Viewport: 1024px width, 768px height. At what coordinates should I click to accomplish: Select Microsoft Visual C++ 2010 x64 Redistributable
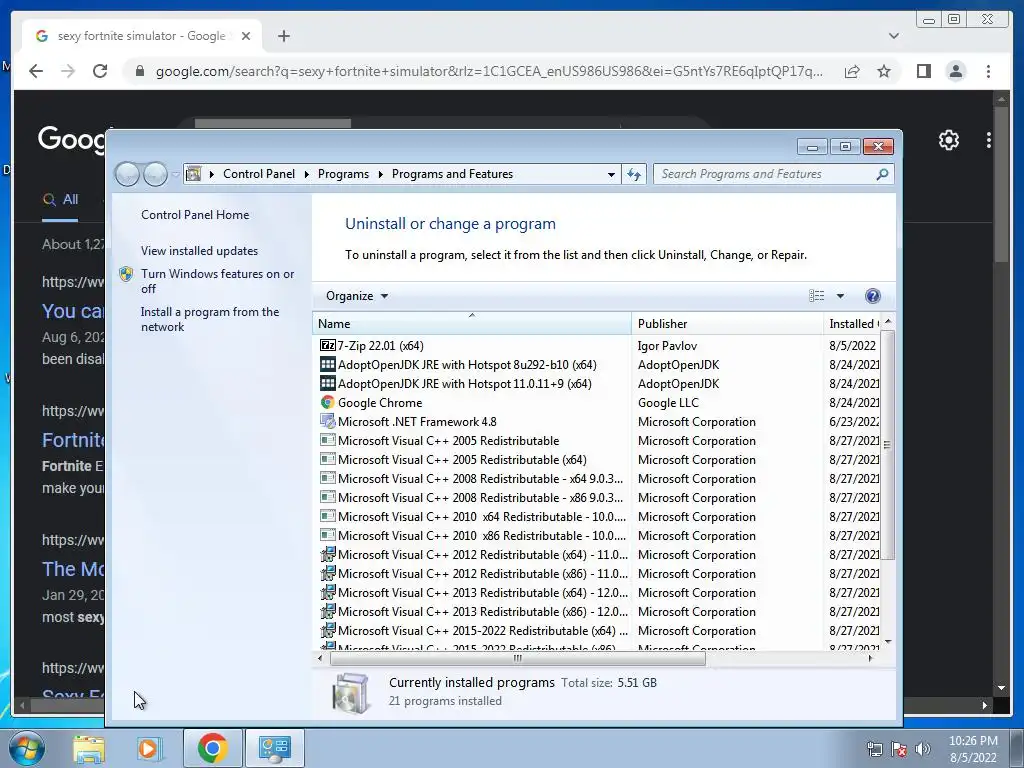coord(472,516)
